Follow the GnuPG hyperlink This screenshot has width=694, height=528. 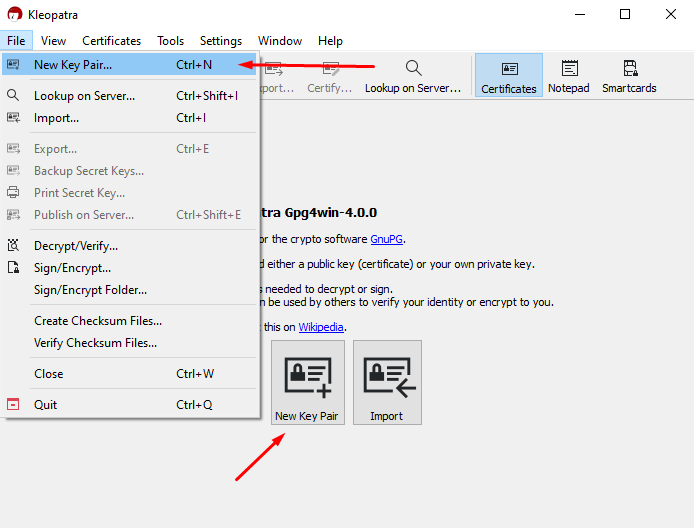(386, 239)
